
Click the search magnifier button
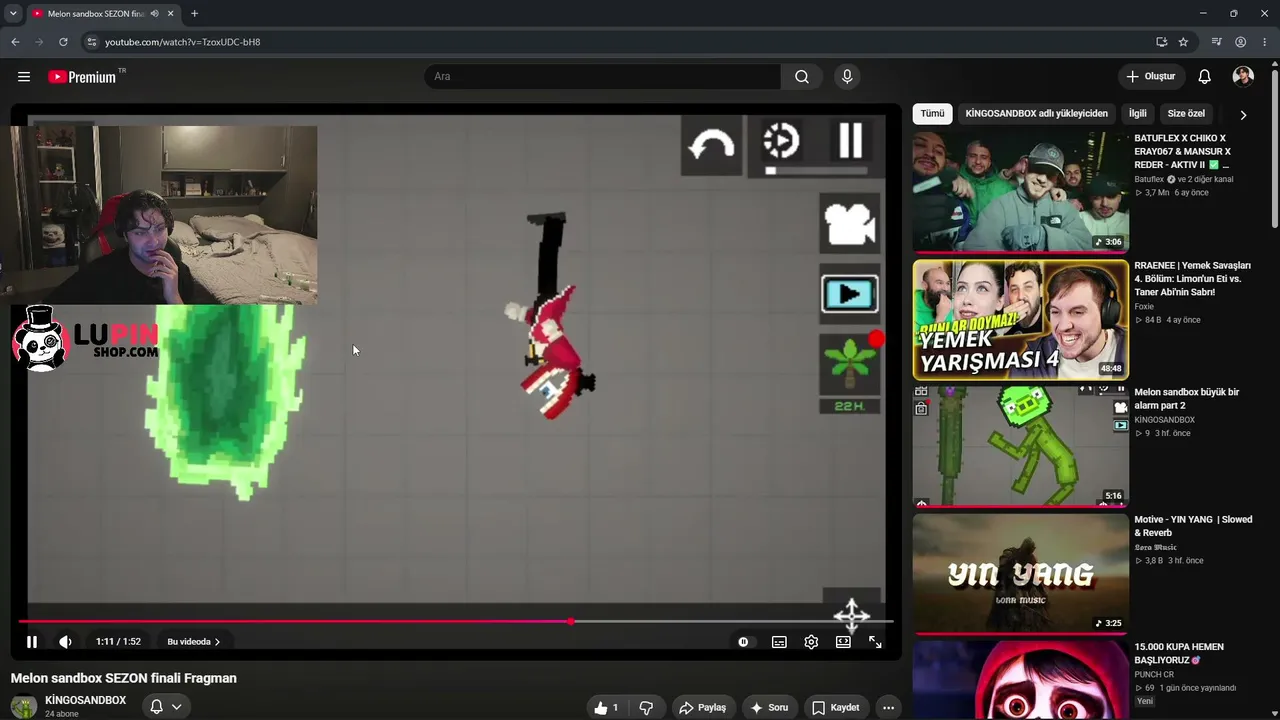pyautogui.click(x=802, y=77)
